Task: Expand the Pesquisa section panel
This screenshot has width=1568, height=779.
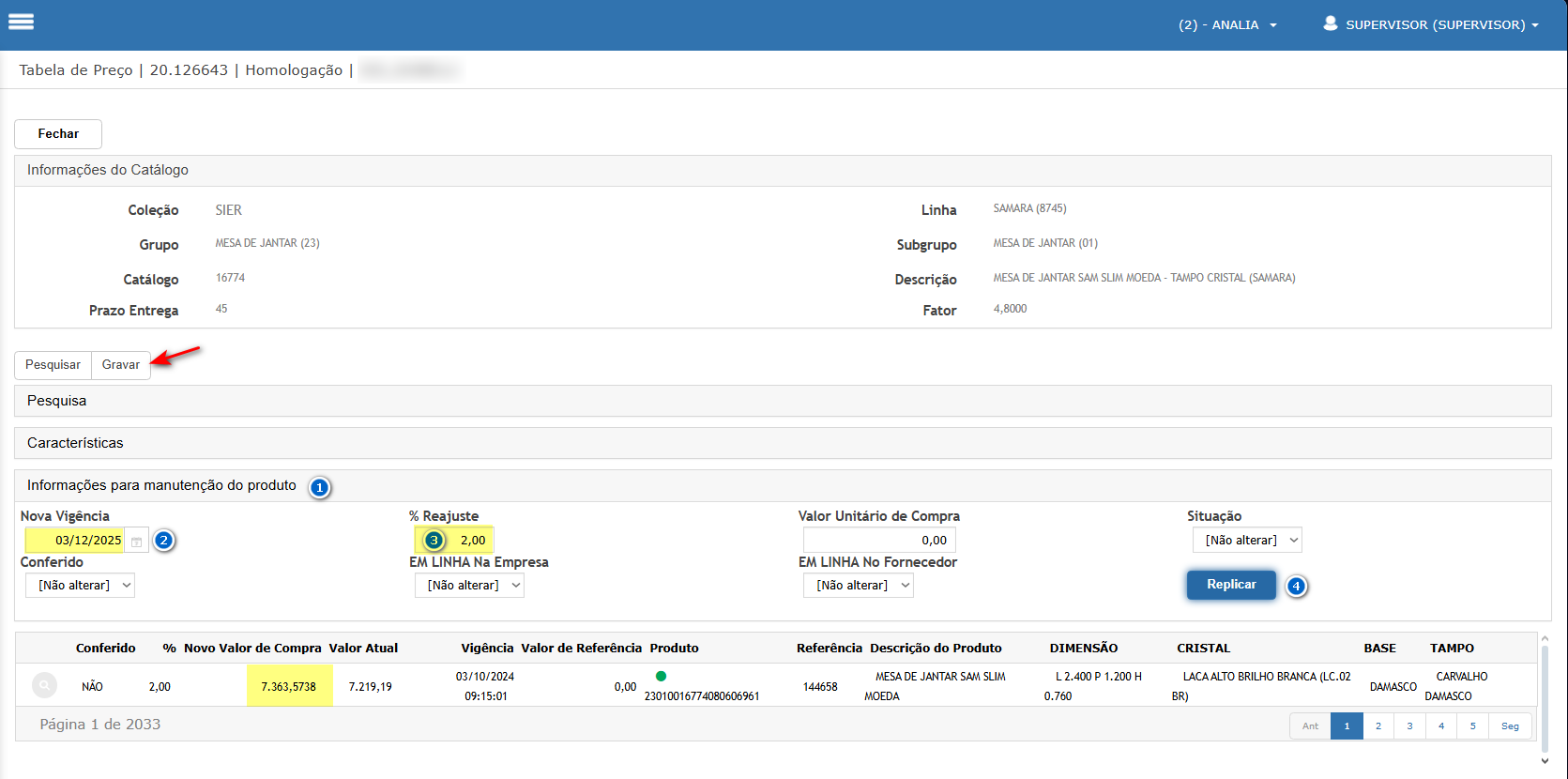Action: click(x=56, y=401)
